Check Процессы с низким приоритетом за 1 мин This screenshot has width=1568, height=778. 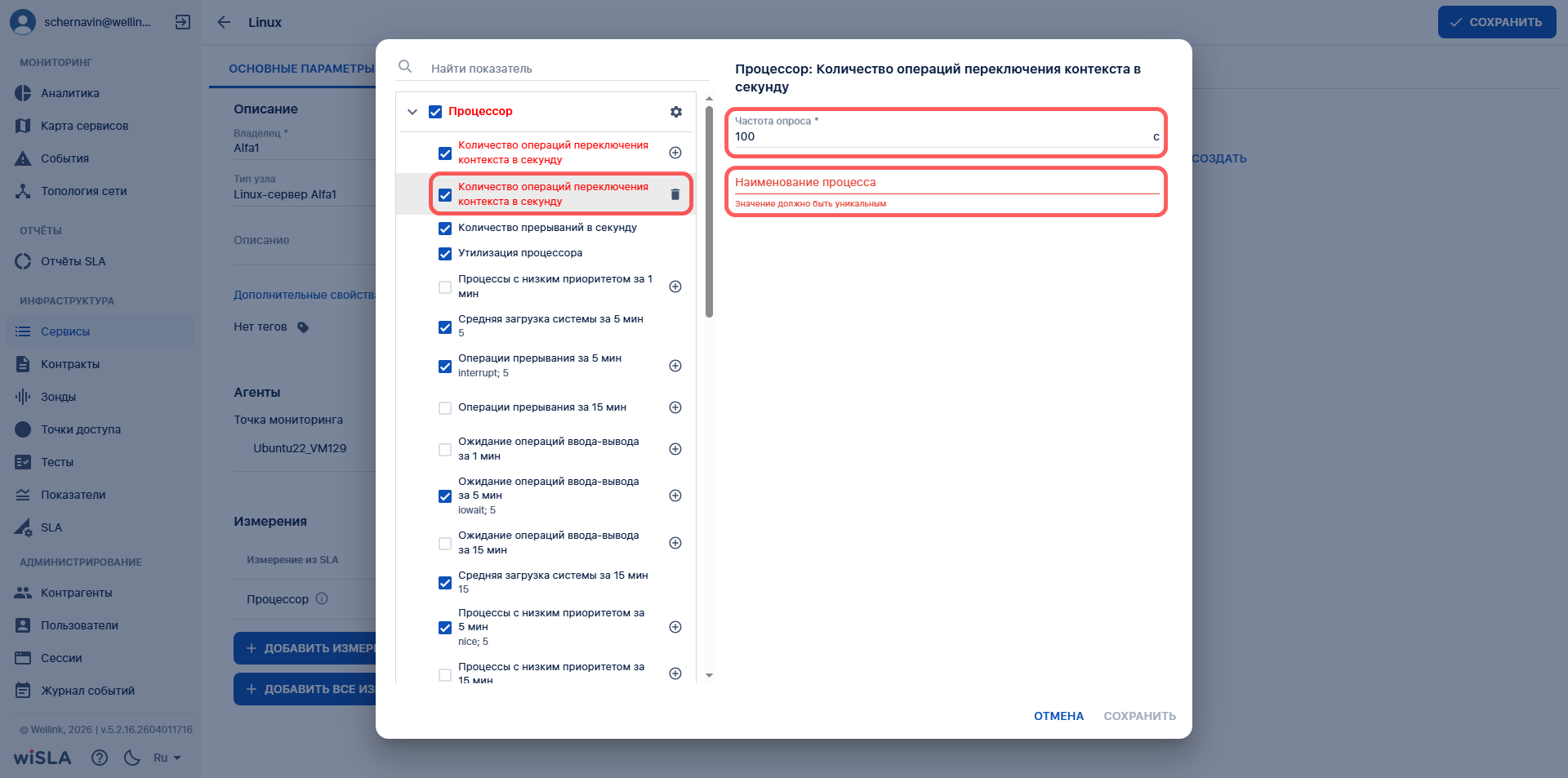445,287
